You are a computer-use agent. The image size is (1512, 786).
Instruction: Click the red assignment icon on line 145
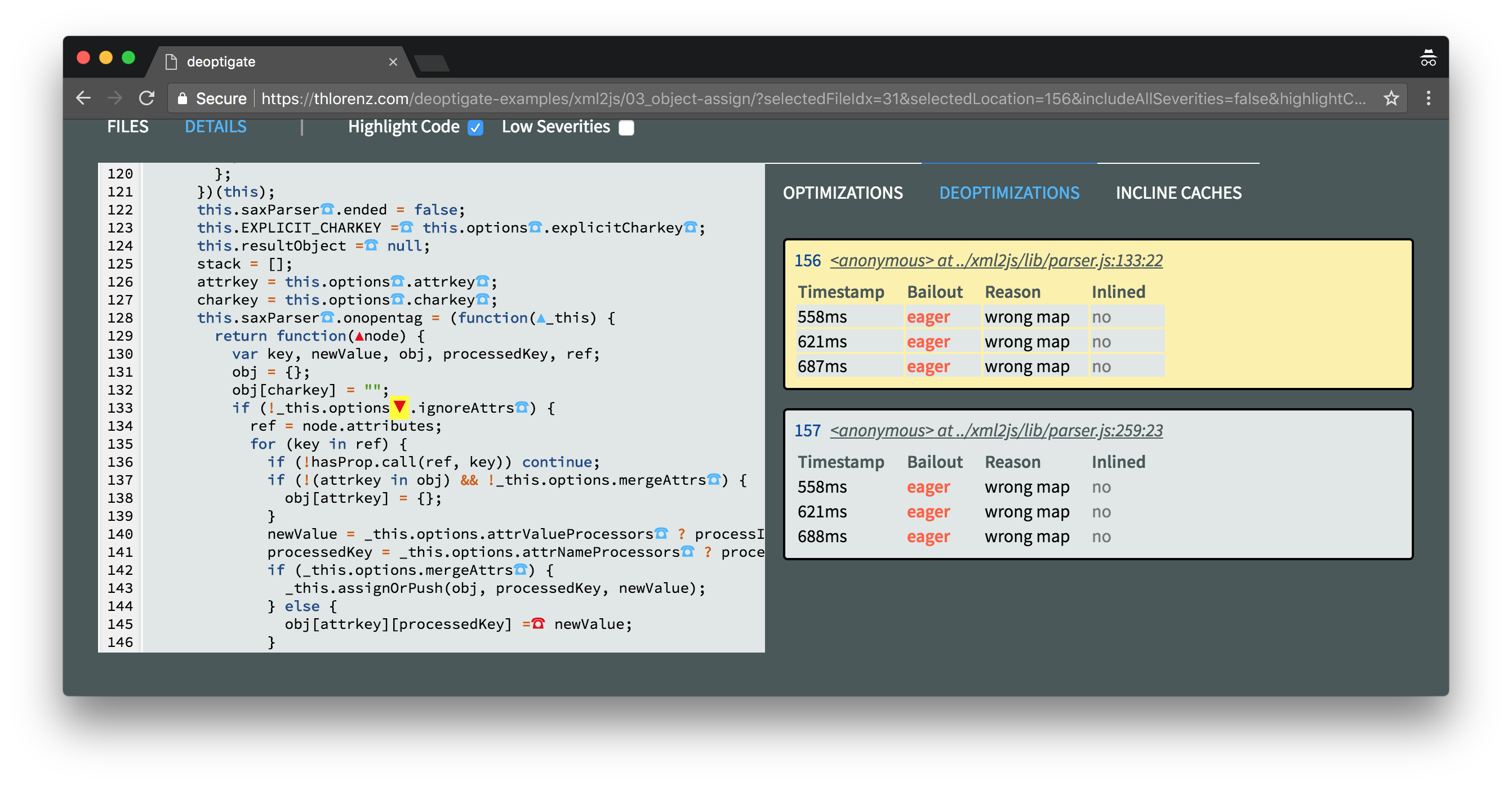coord(538,625)
